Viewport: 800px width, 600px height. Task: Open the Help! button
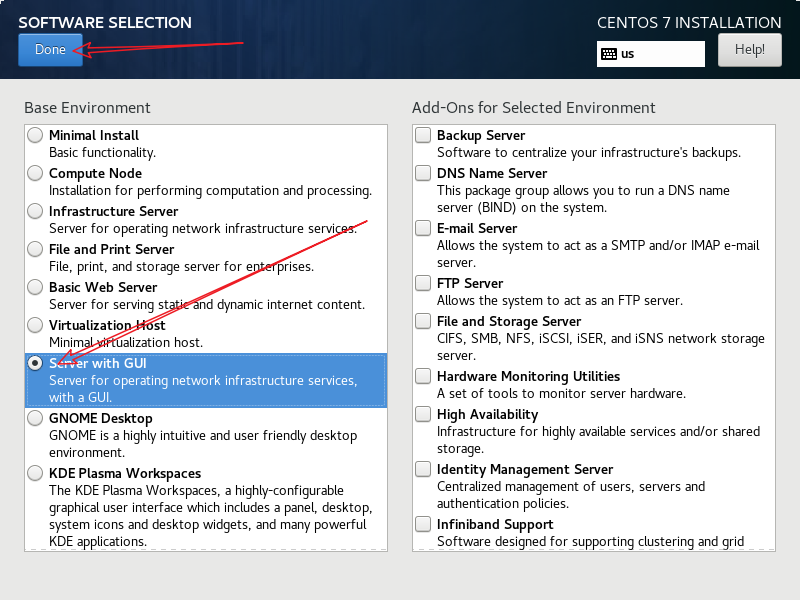[749, 49]
